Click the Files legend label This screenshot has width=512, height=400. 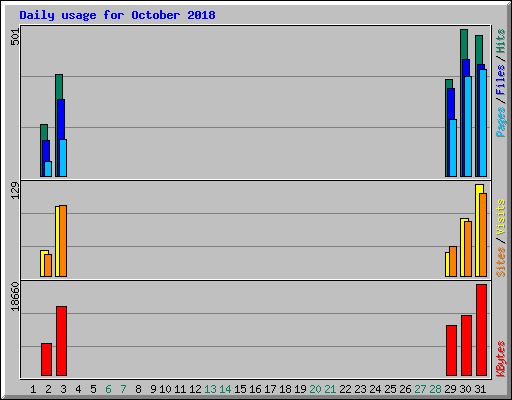501,79
